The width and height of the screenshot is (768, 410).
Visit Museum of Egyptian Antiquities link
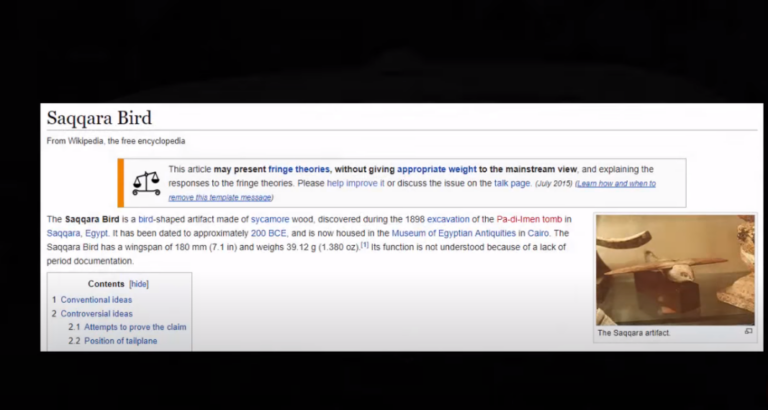[x=454, y=233]
